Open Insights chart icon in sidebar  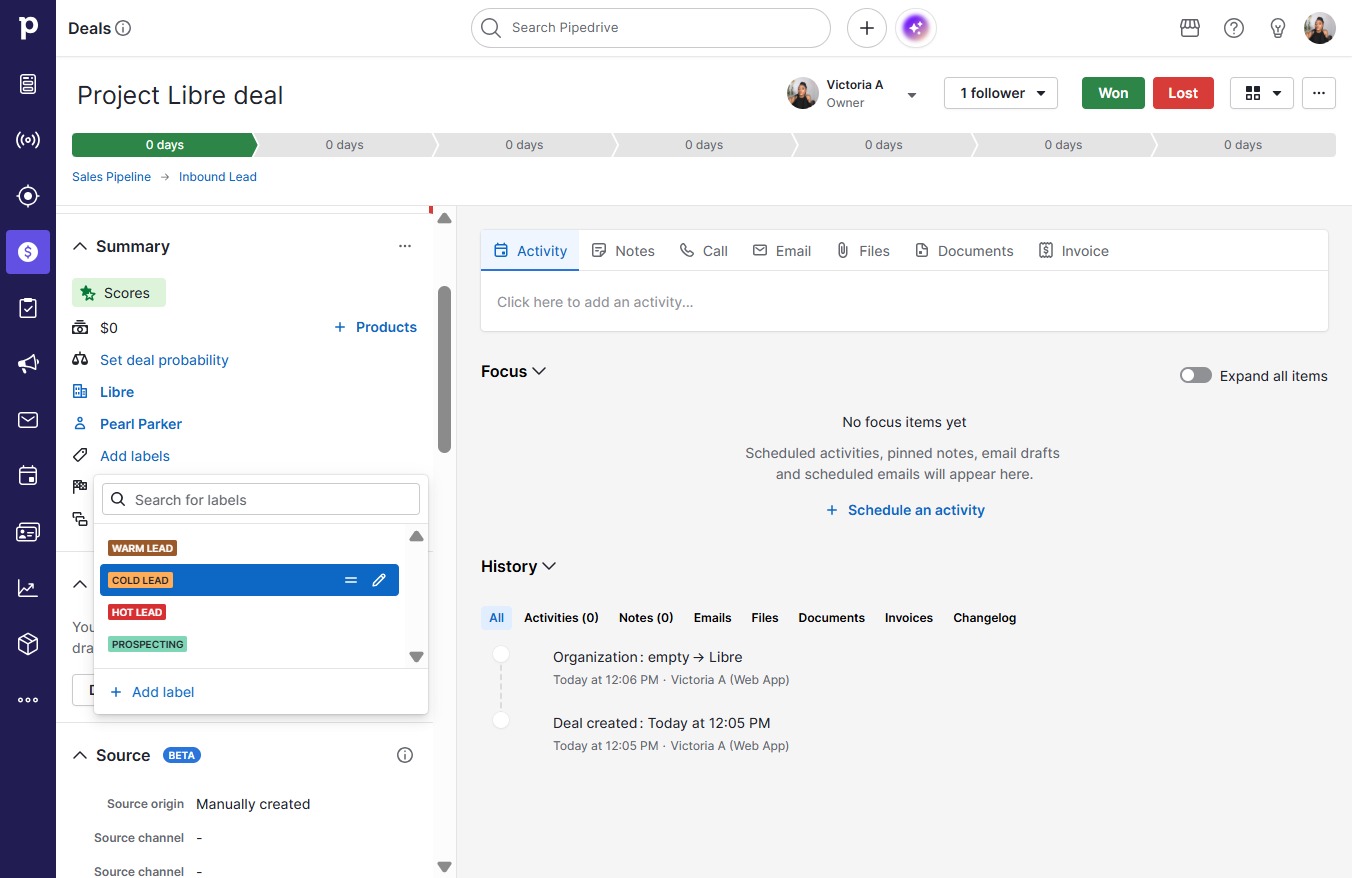(x=28, y=588)
